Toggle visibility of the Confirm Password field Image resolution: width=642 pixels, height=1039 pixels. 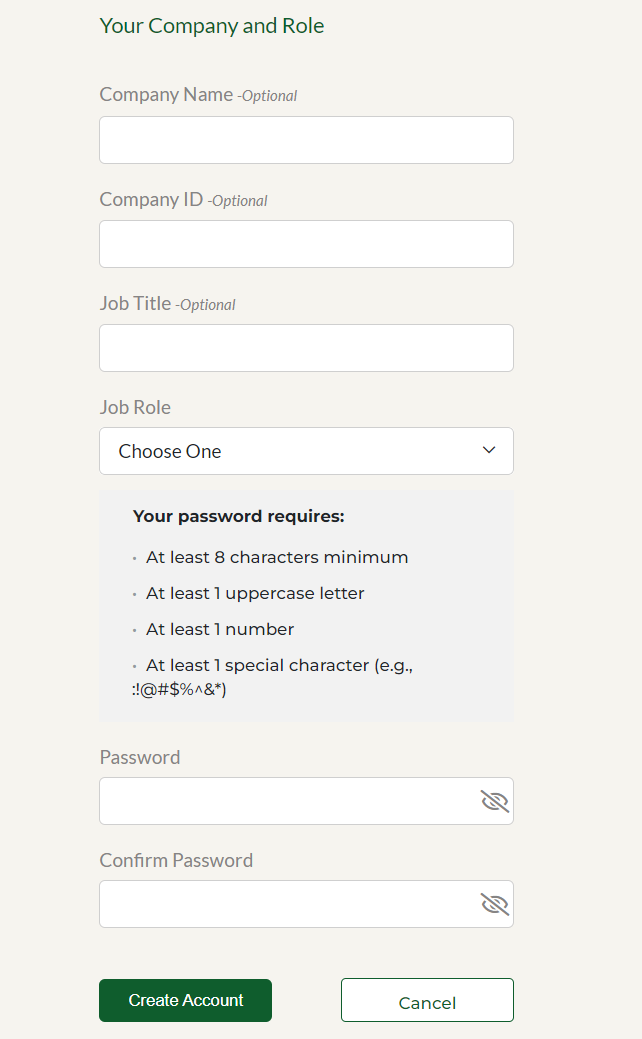point(494,904)
